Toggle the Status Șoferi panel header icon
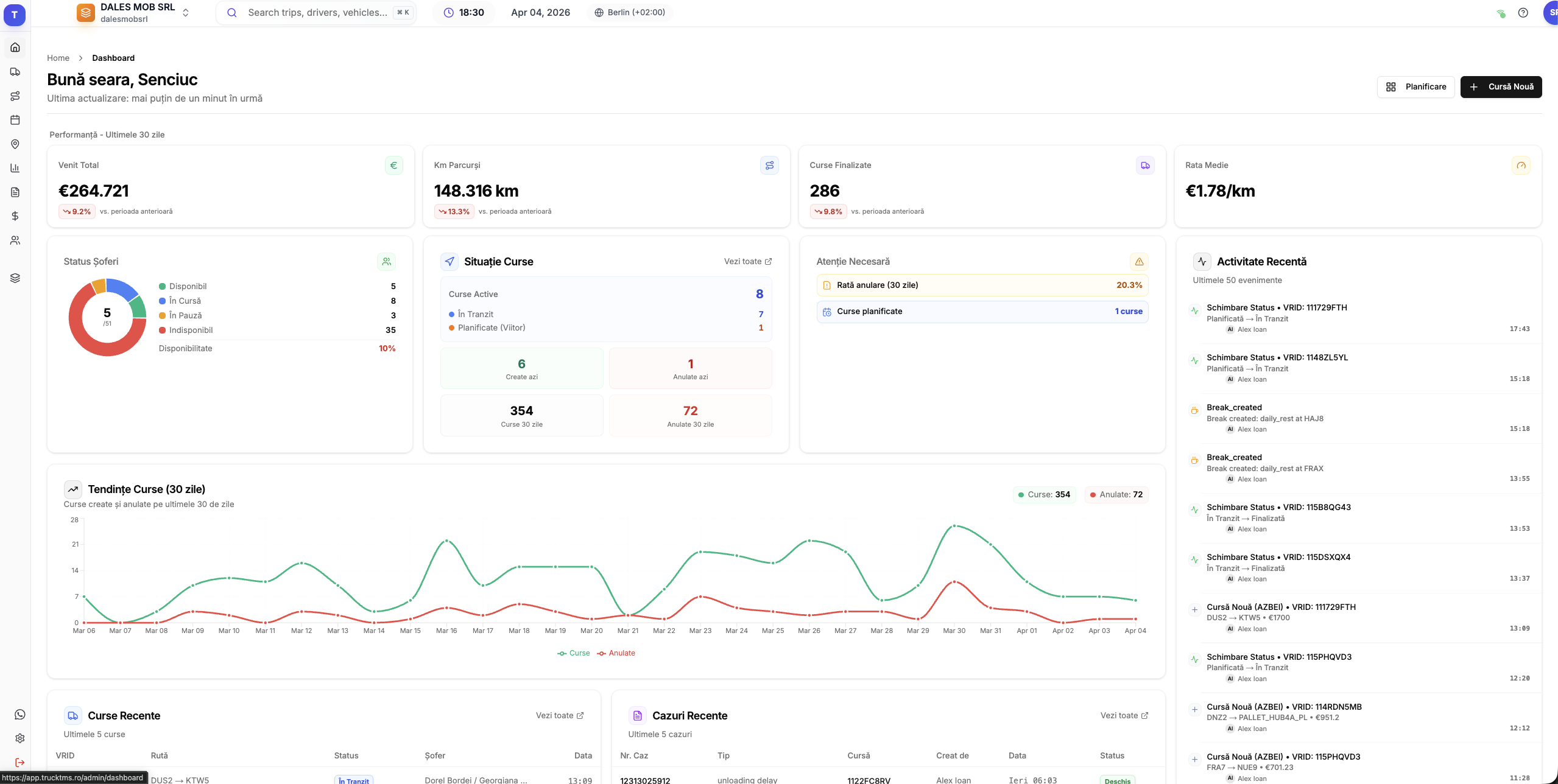The width and height of the screenshot is (1558, 784). [x=386, y=261]
